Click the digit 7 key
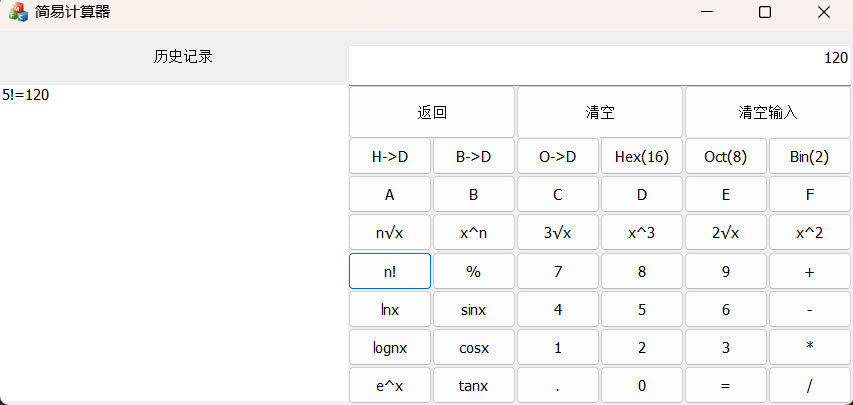 coord(558,271)
